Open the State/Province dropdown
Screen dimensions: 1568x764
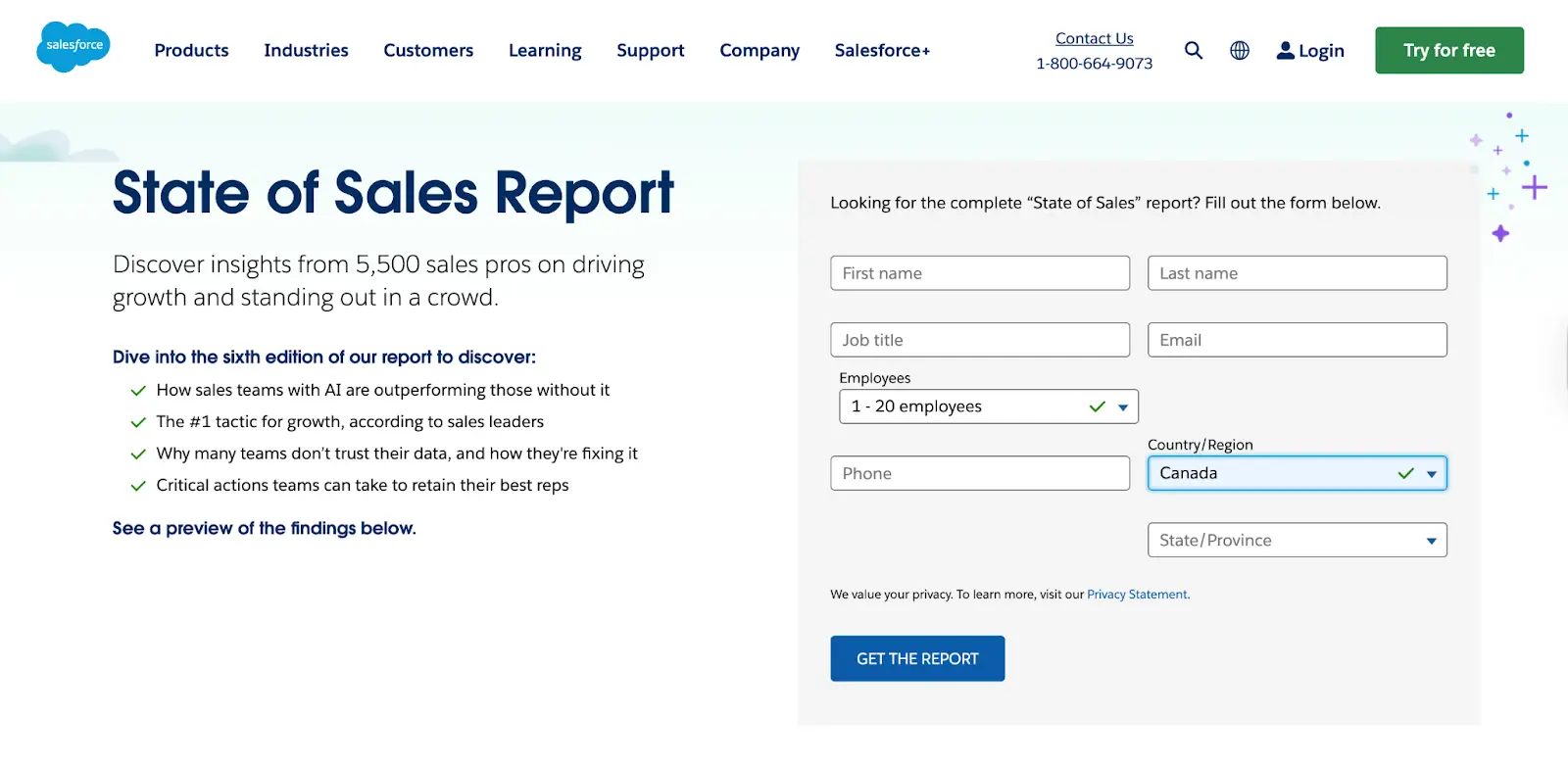point(1298,540)
